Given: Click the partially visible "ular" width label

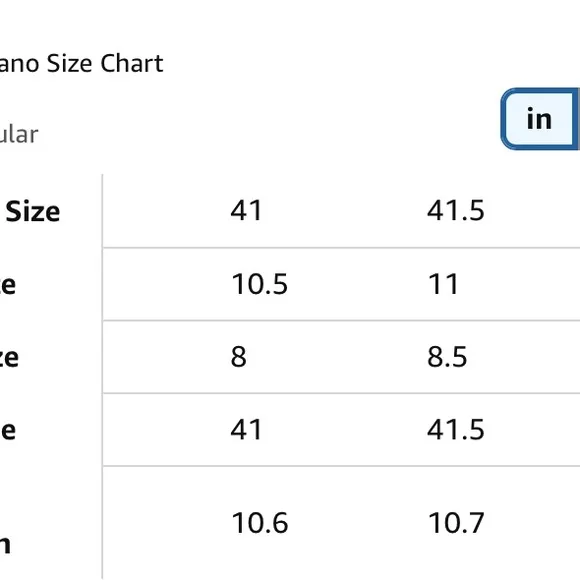Looking at the screenshot, I should (18, 134).
